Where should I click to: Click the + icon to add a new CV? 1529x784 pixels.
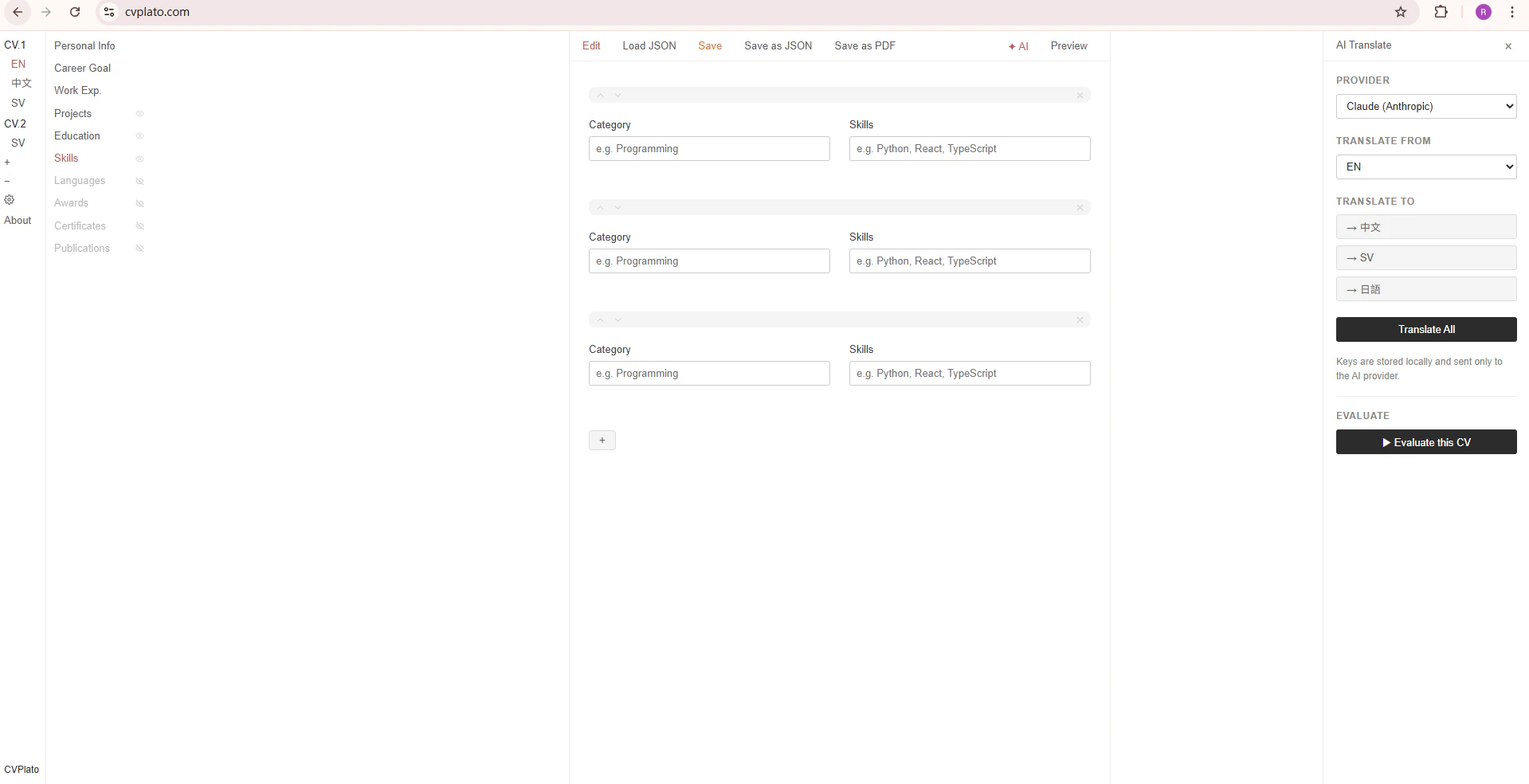[x=9, y=163]
